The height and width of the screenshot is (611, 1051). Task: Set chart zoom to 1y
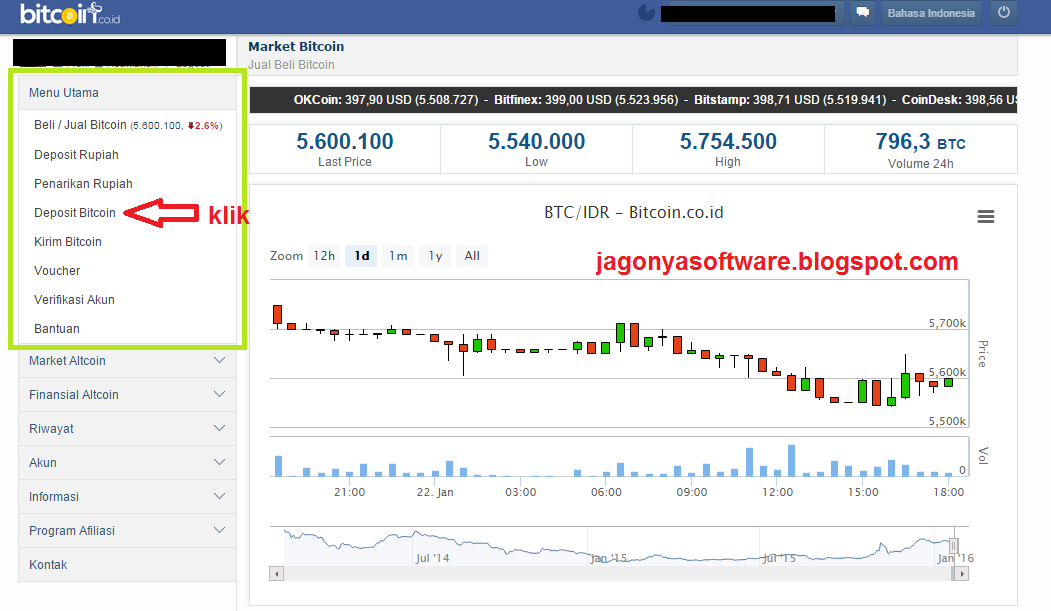click(436, 256)
